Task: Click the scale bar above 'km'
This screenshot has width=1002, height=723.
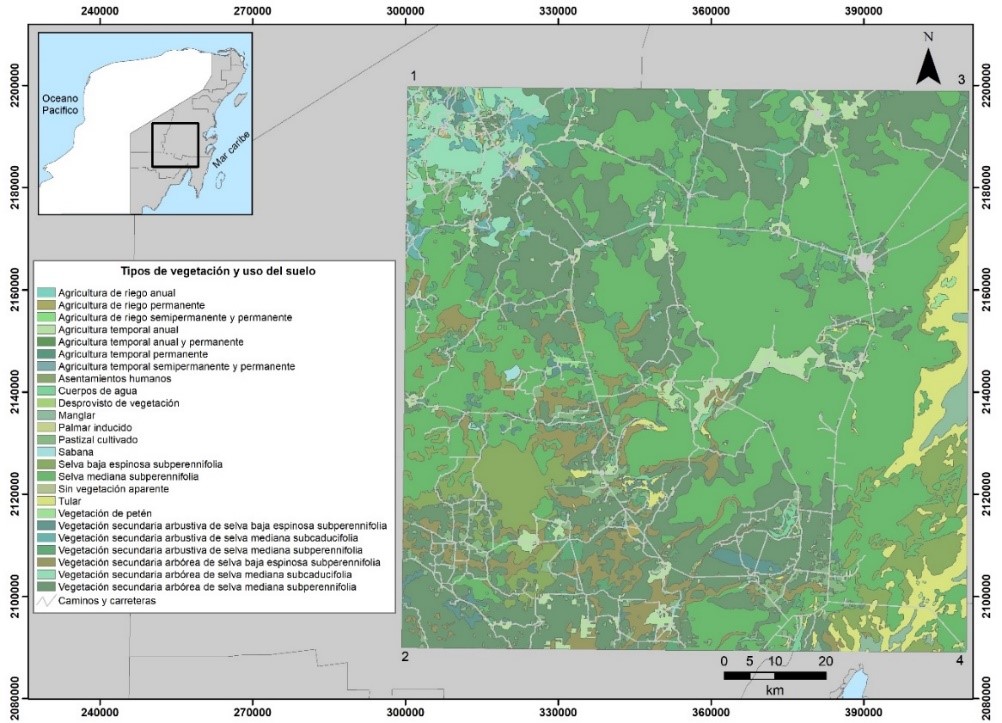Action: coord(774,677)
